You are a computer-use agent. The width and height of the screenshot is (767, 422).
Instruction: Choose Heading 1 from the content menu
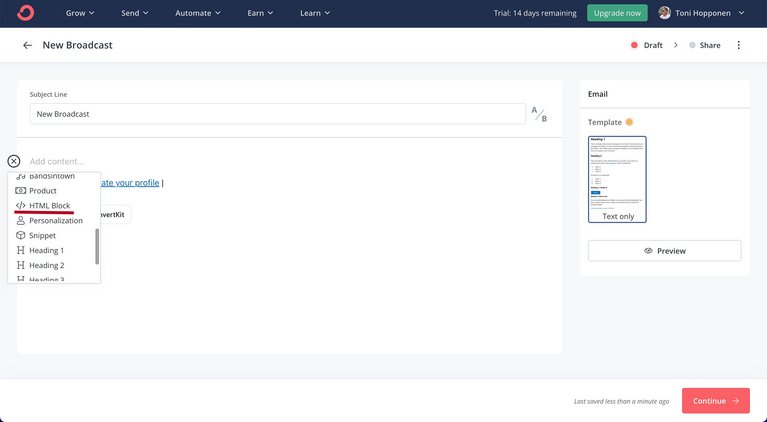(x=54, y=250)
